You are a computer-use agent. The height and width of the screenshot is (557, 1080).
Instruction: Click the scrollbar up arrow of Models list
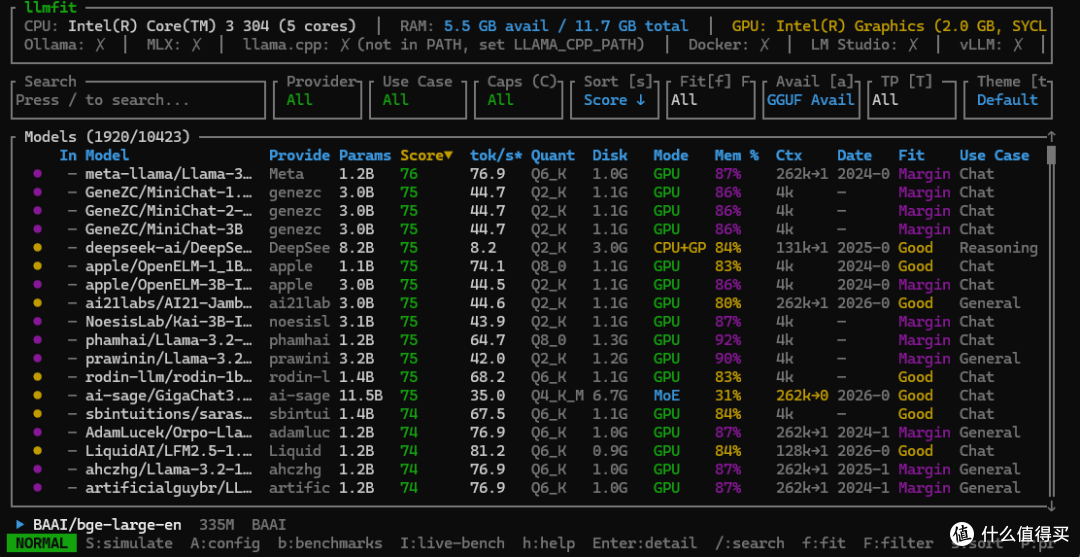pos(1051,137)
